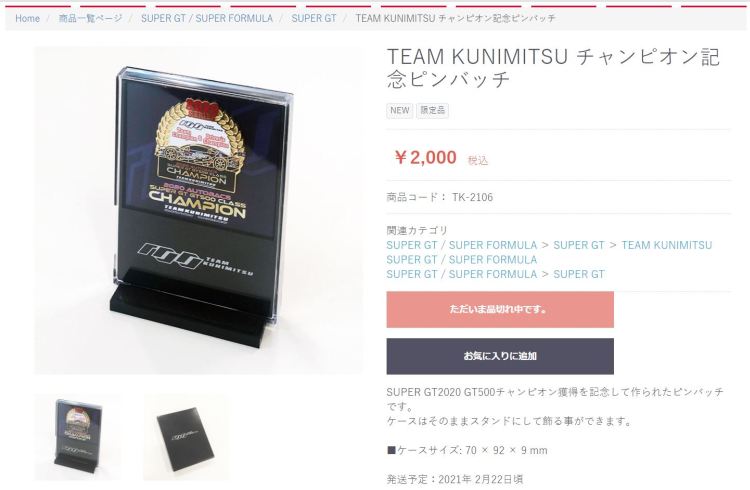Open the SUPER GT breadcrumb link

(x=314, y=18)
